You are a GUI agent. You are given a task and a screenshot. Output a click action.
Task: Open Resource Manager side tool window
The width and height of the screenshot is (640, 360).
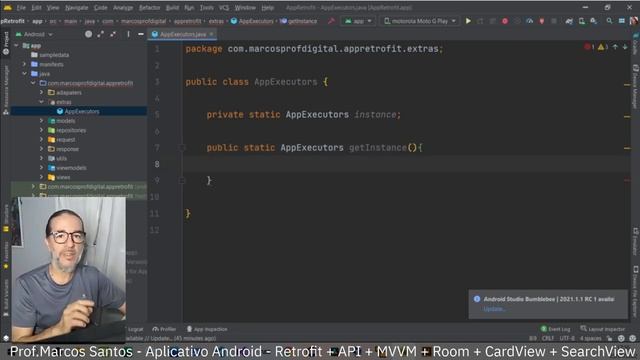click(6, 90)
